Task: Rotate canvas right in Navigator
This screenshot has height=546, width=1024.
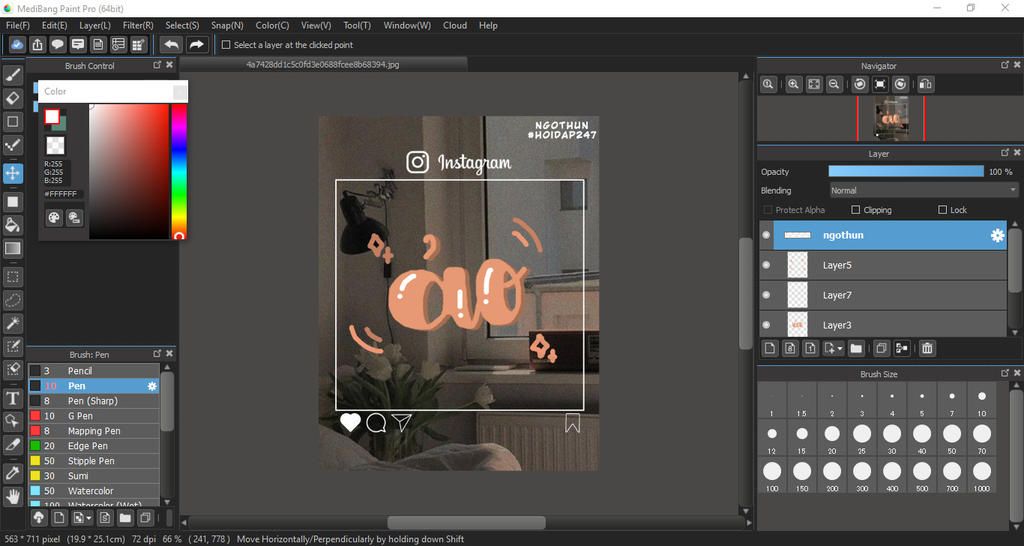Action: (901, 84)
